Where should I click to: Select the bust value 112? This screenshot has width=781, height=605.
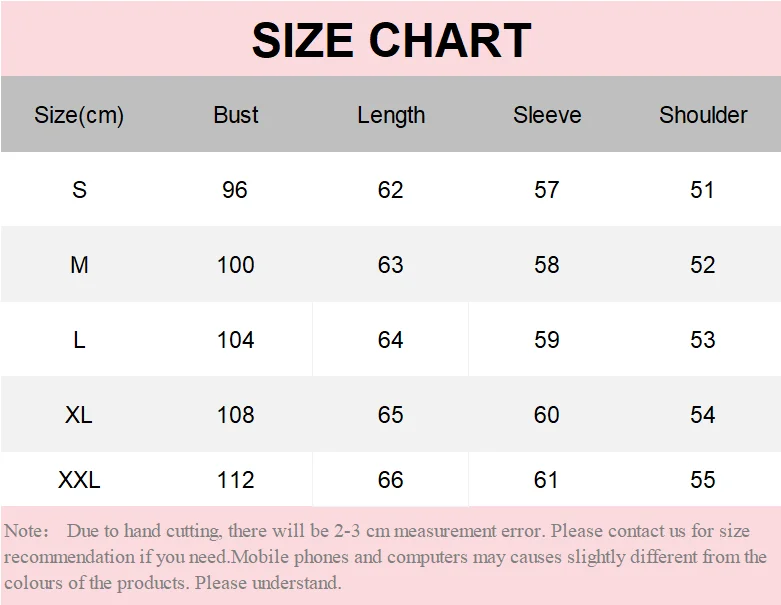click(x=236, y=480)
